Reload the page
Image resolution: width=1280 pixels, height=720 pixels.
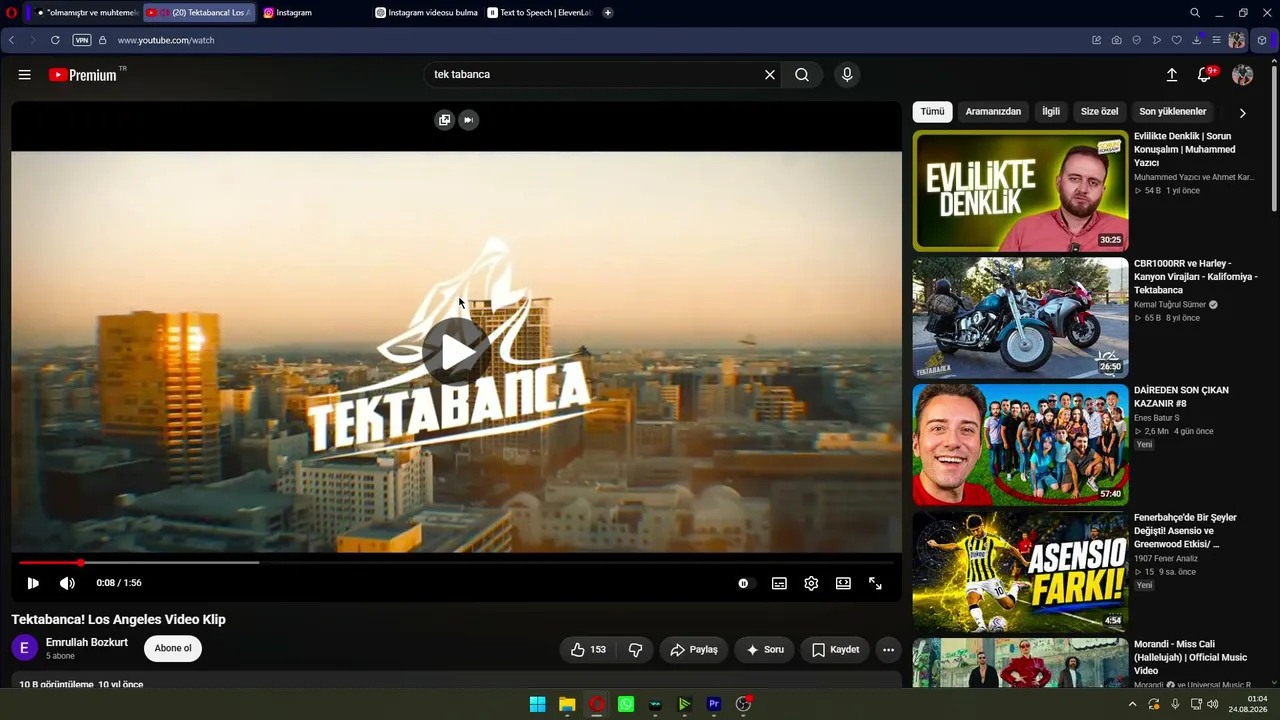[x=55, y=40]
